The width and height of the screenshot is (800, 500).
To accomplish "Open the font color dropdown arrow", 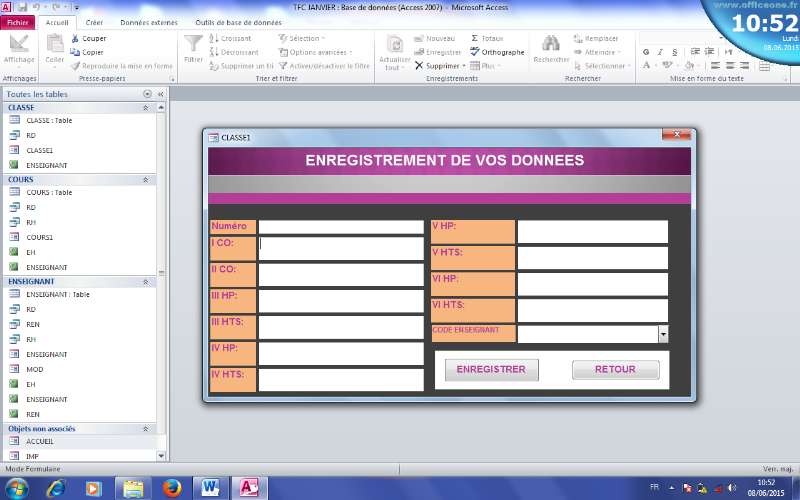I will 656,66.
